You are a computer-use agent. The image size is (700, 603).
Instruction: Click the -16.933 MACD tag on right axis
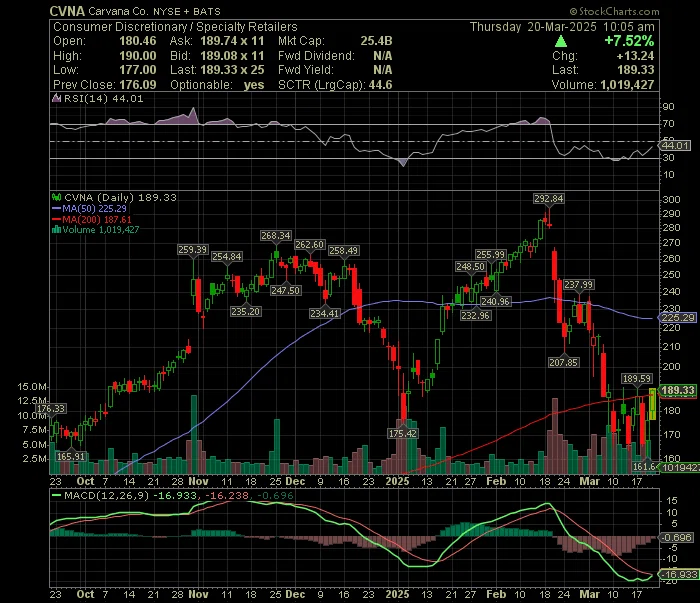point(678,574)
